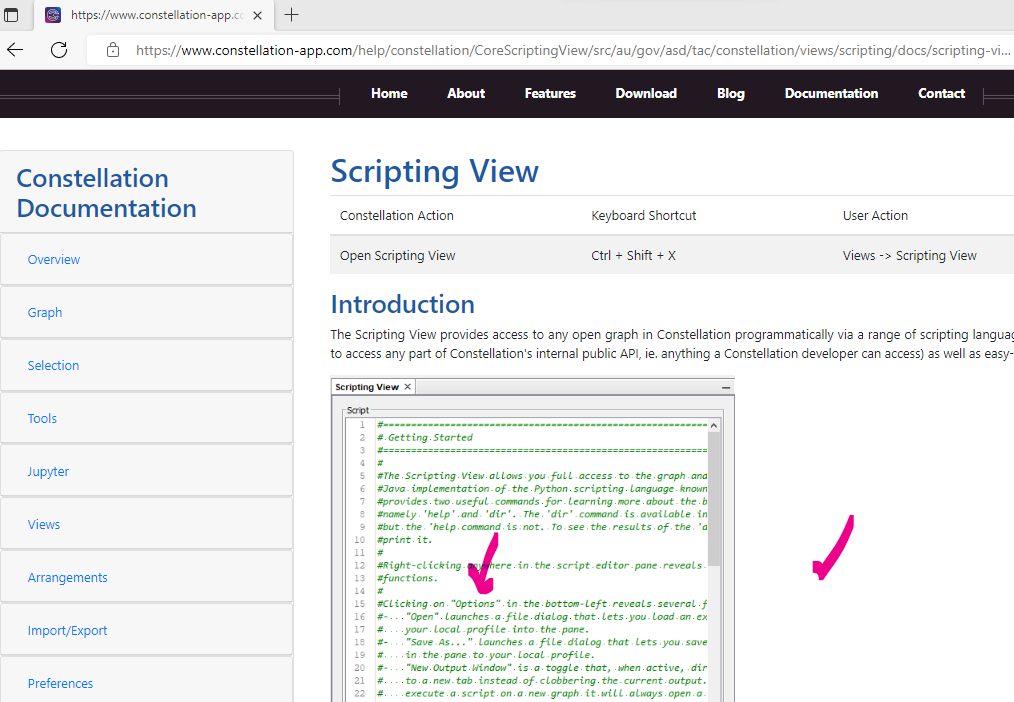
Task: Close the constellation-app.com browser tab
Action: [x=256, y=15]
